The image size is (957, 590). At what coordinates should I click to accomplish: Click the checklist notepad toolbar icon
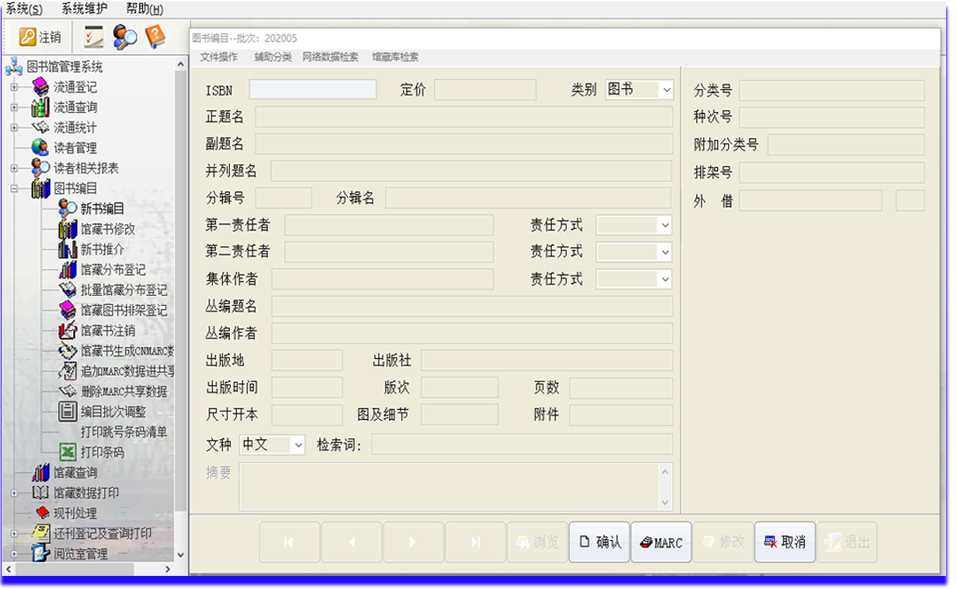click(x=94, y=37)
